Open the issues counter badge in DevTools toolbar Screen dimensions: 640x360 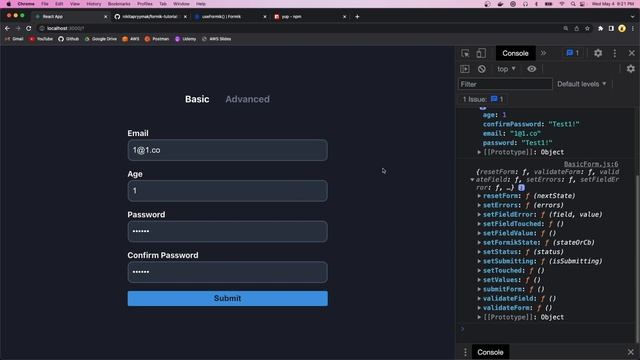[x=572, y=53]
